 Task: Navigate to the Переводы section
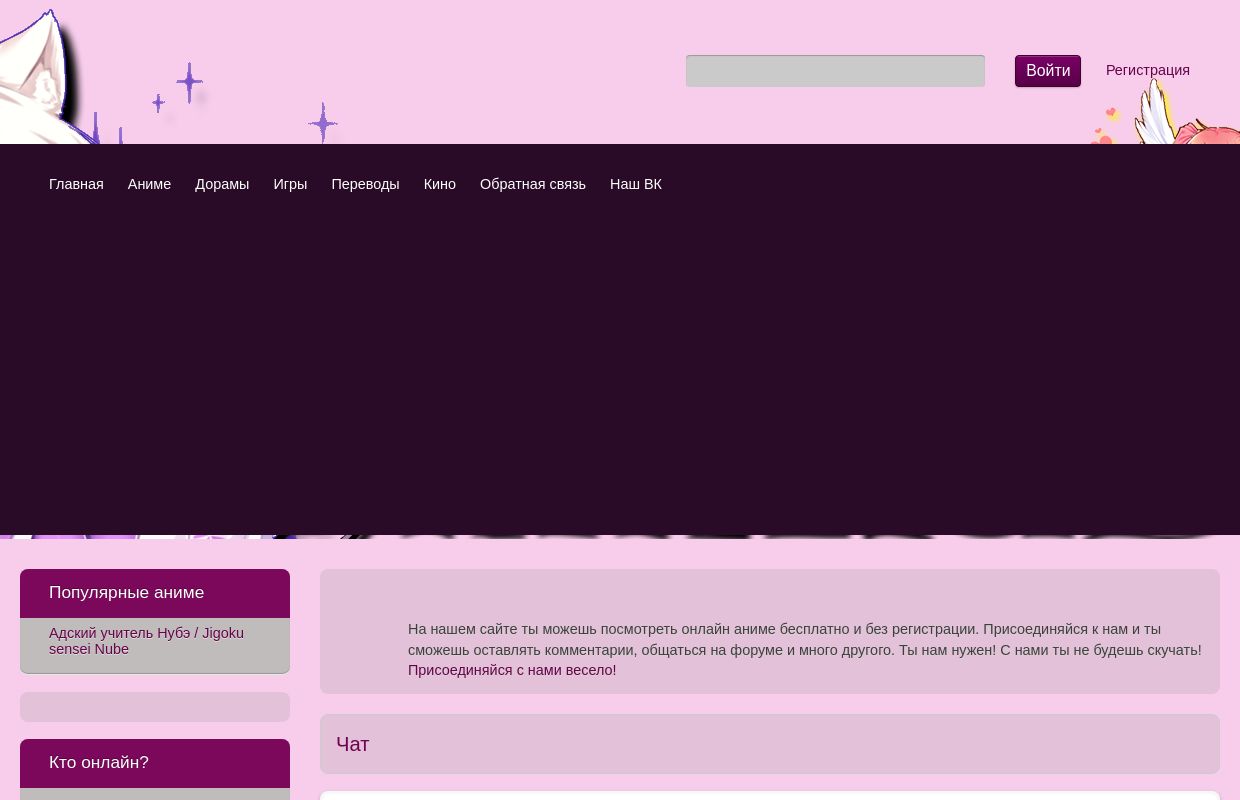click(x=365, y=184)
